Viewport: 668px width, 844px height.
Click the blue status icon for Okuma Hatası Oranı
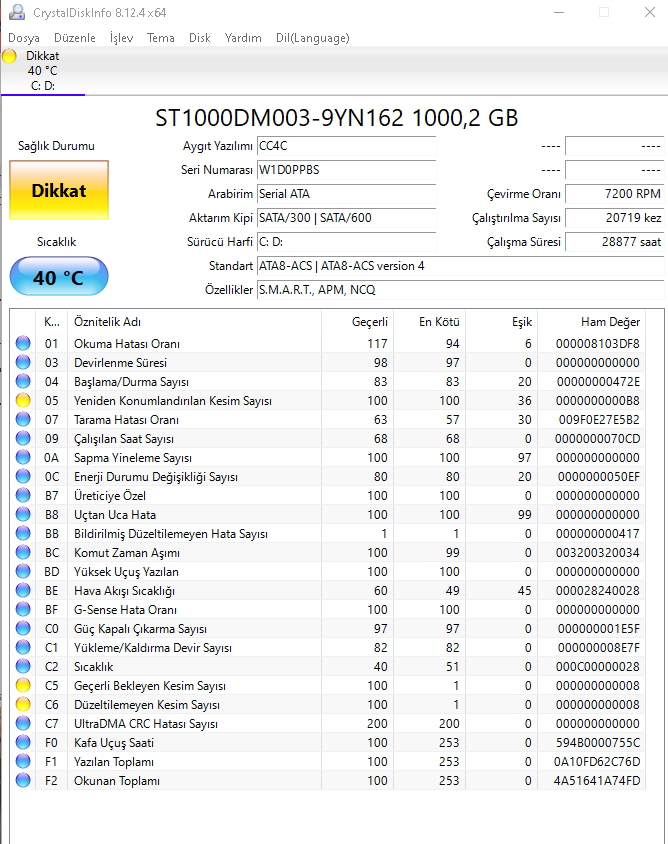click(x=24, y=344)
